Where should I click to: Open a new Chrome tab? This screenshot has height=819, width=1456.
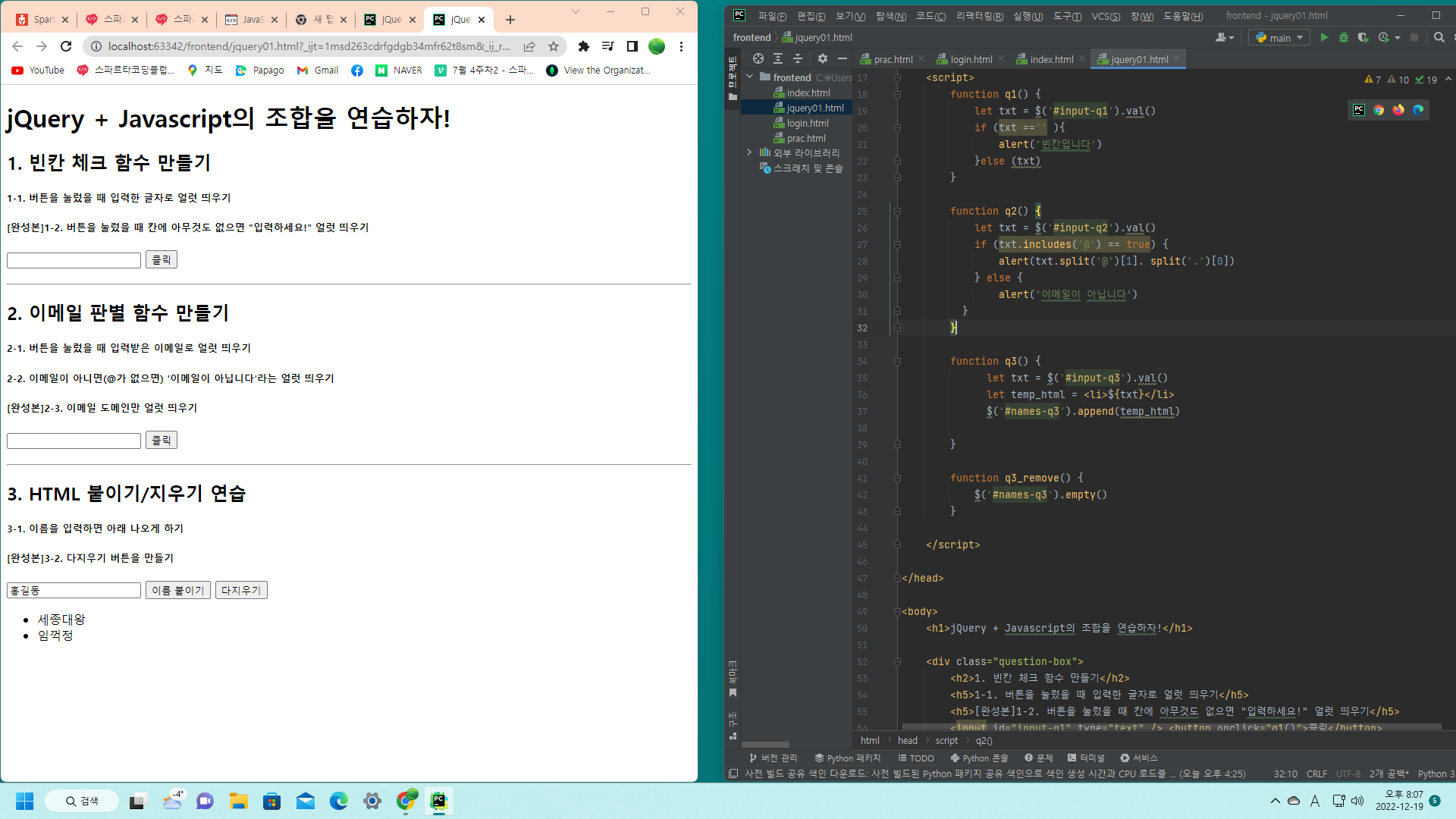point(510,20)
